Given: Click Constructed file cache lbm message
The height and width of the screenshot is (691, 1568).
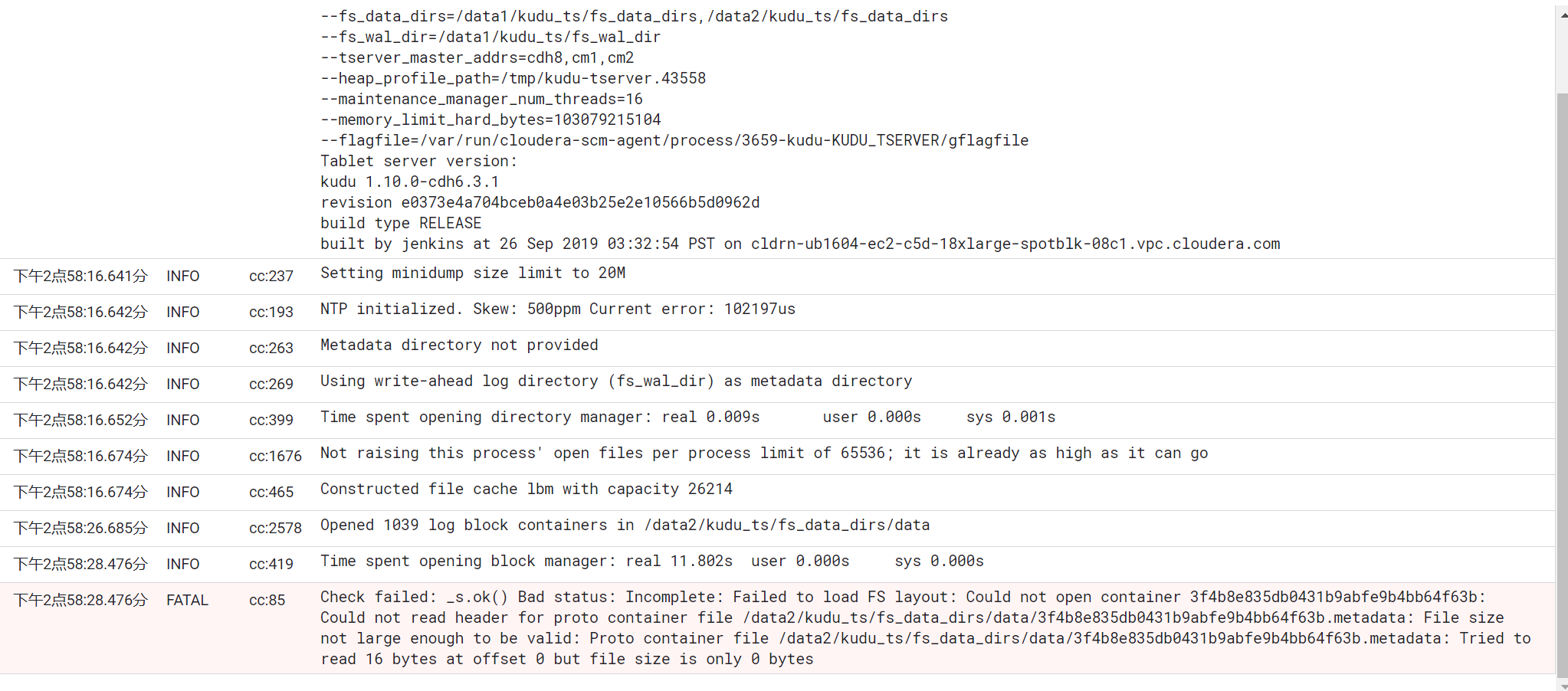Looking at the screenshot, I should tap(526, 490).
